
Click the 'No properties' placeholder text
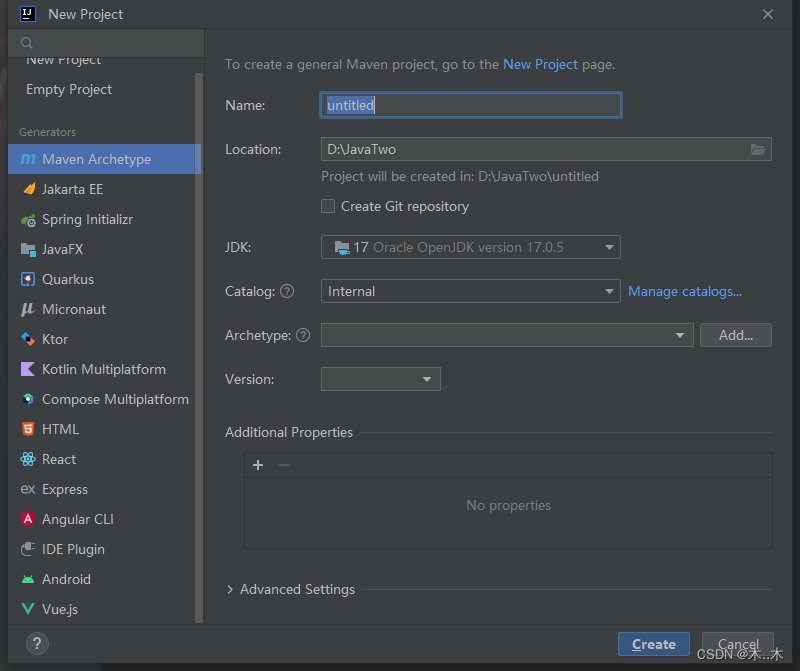[x=508, y=505]
